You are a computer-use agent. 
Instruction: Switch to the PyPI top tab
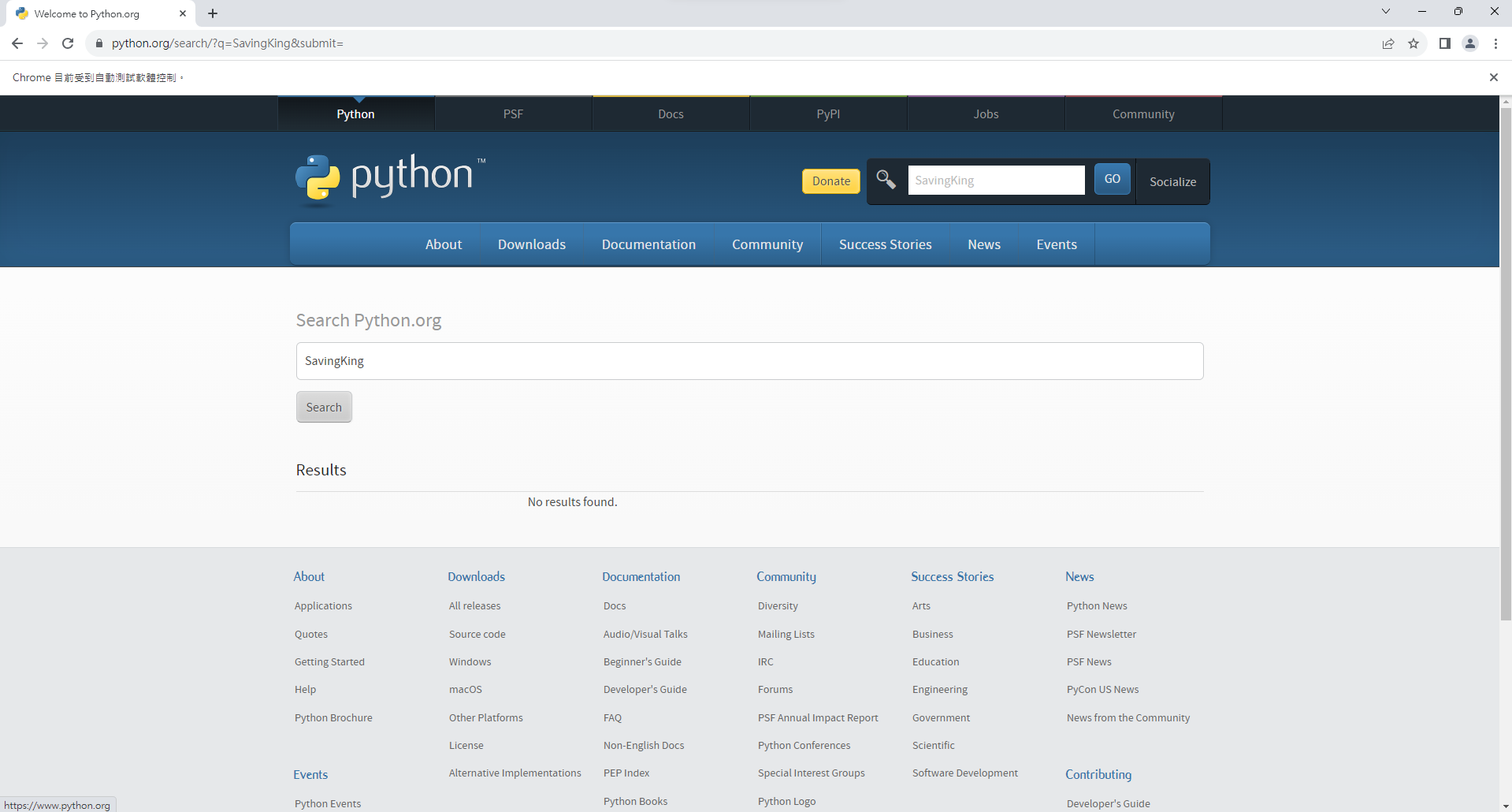click(x=828, y=114)
